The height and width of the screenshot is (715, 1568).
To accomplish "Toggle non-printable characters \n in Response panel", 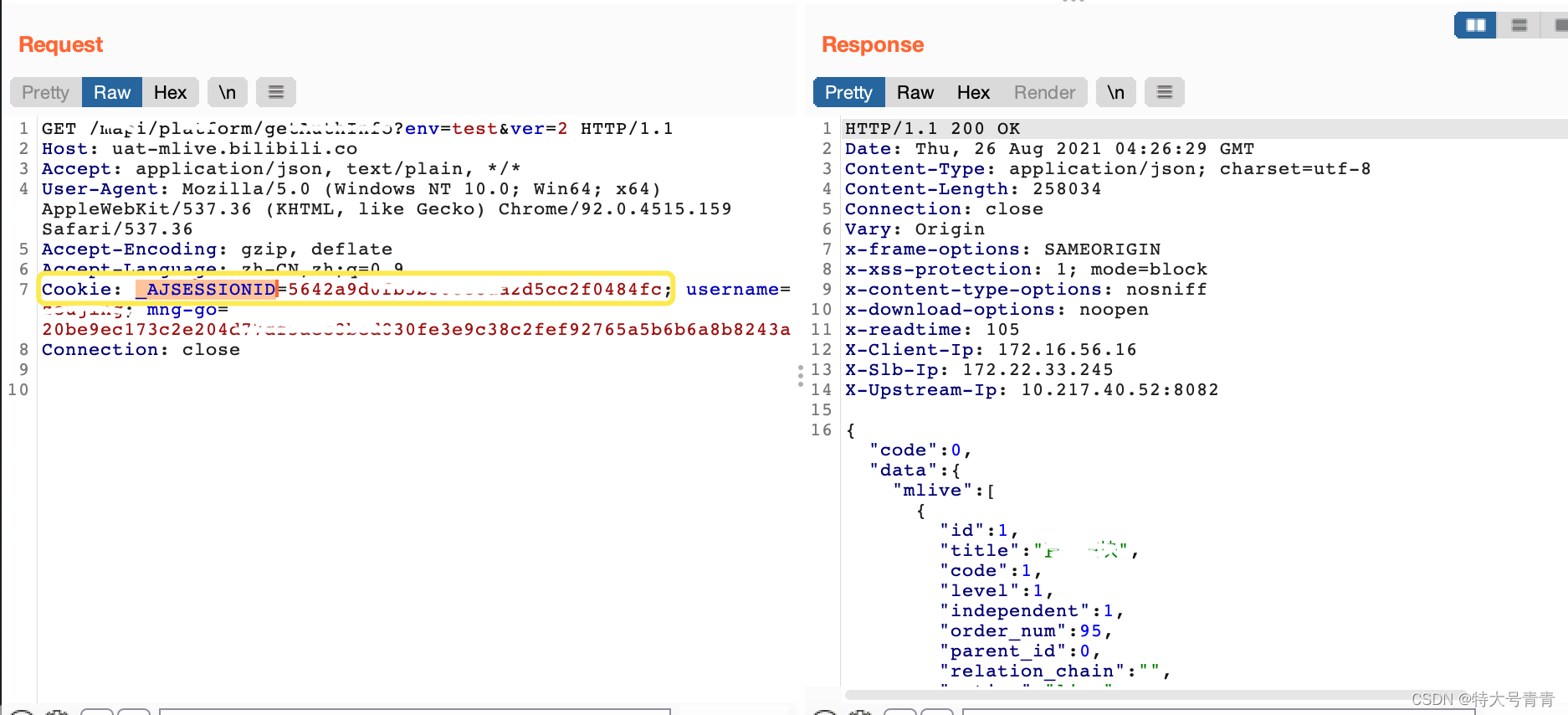I will [x=1115, y=92].
